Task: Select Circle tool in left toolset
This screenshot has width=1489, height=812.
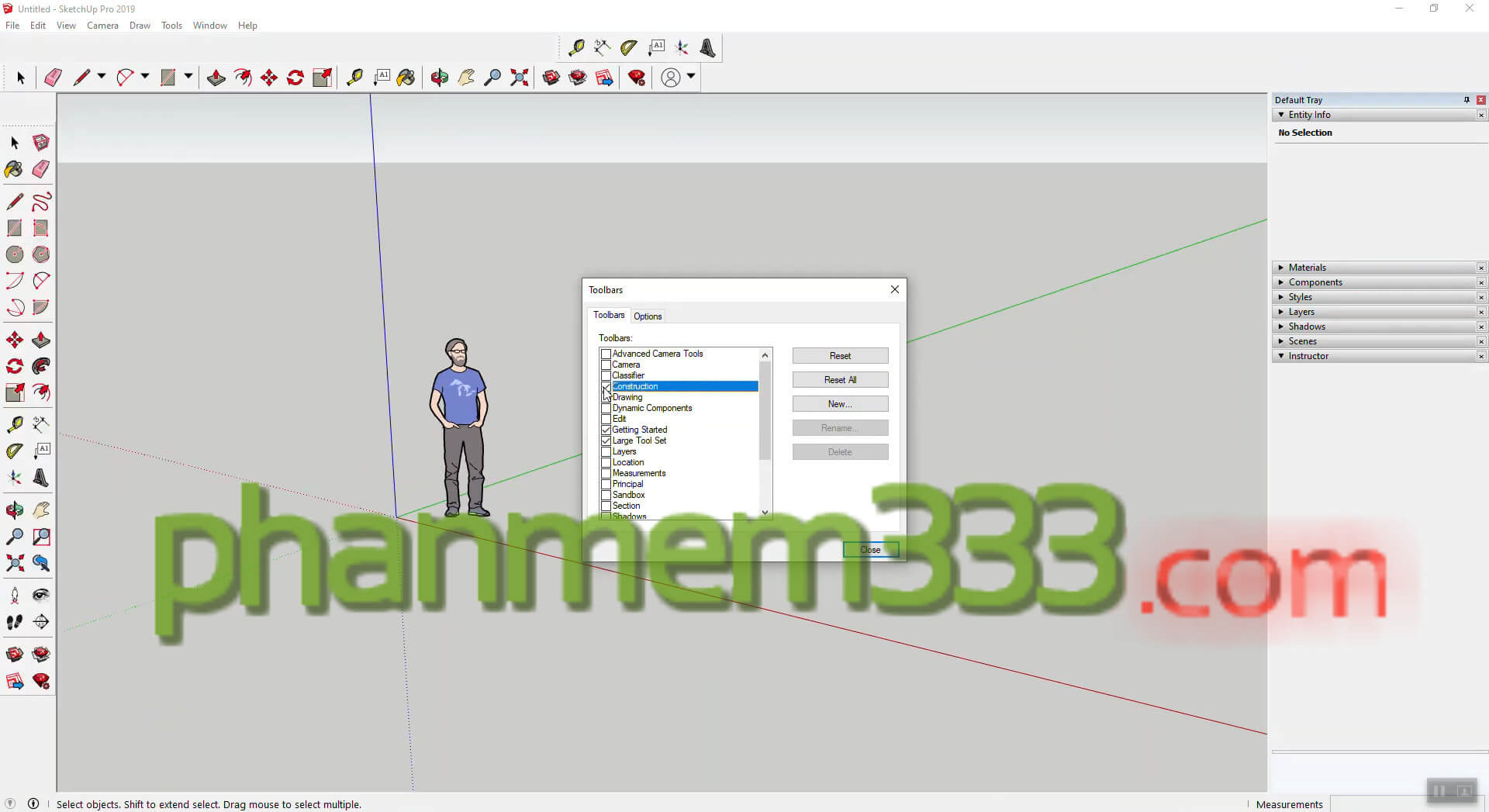Action: point(15,254)
